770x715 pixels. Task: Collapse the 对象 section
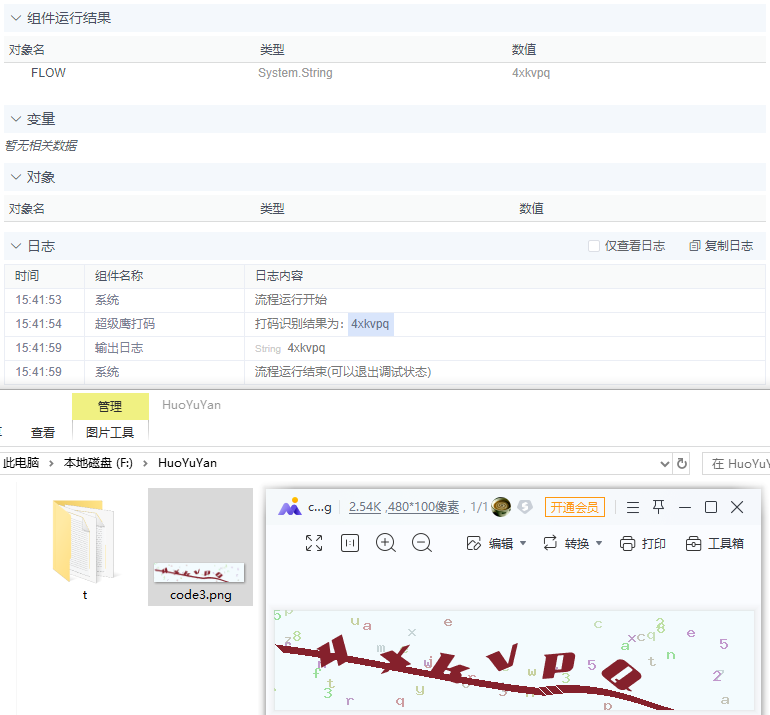[16, 177]
